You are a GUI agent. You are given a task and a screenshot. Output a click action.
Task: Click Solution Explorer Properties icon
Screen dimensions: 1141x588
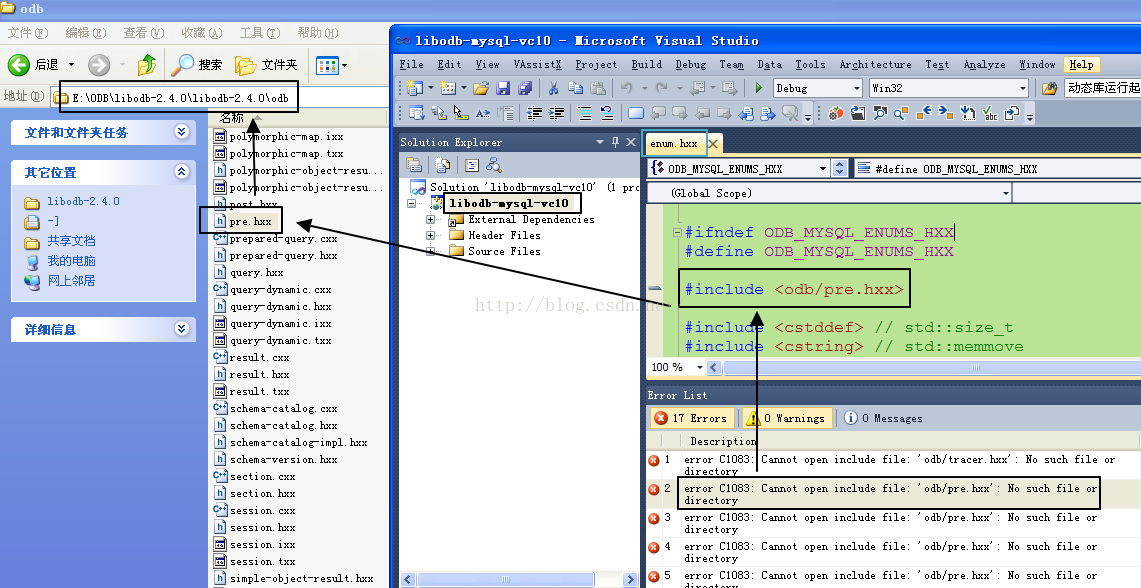[x=414, y=165]
